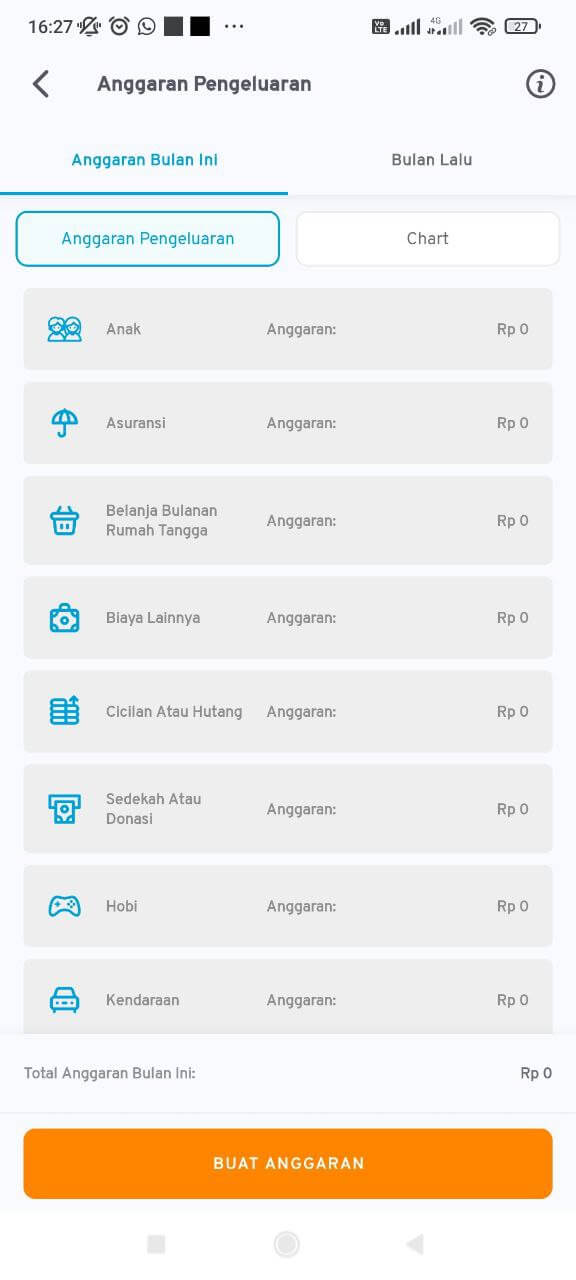This screenshot has height=1280, width=576.
Task: Tap the Asuransi umbrella icon
Action: point(64,422)
